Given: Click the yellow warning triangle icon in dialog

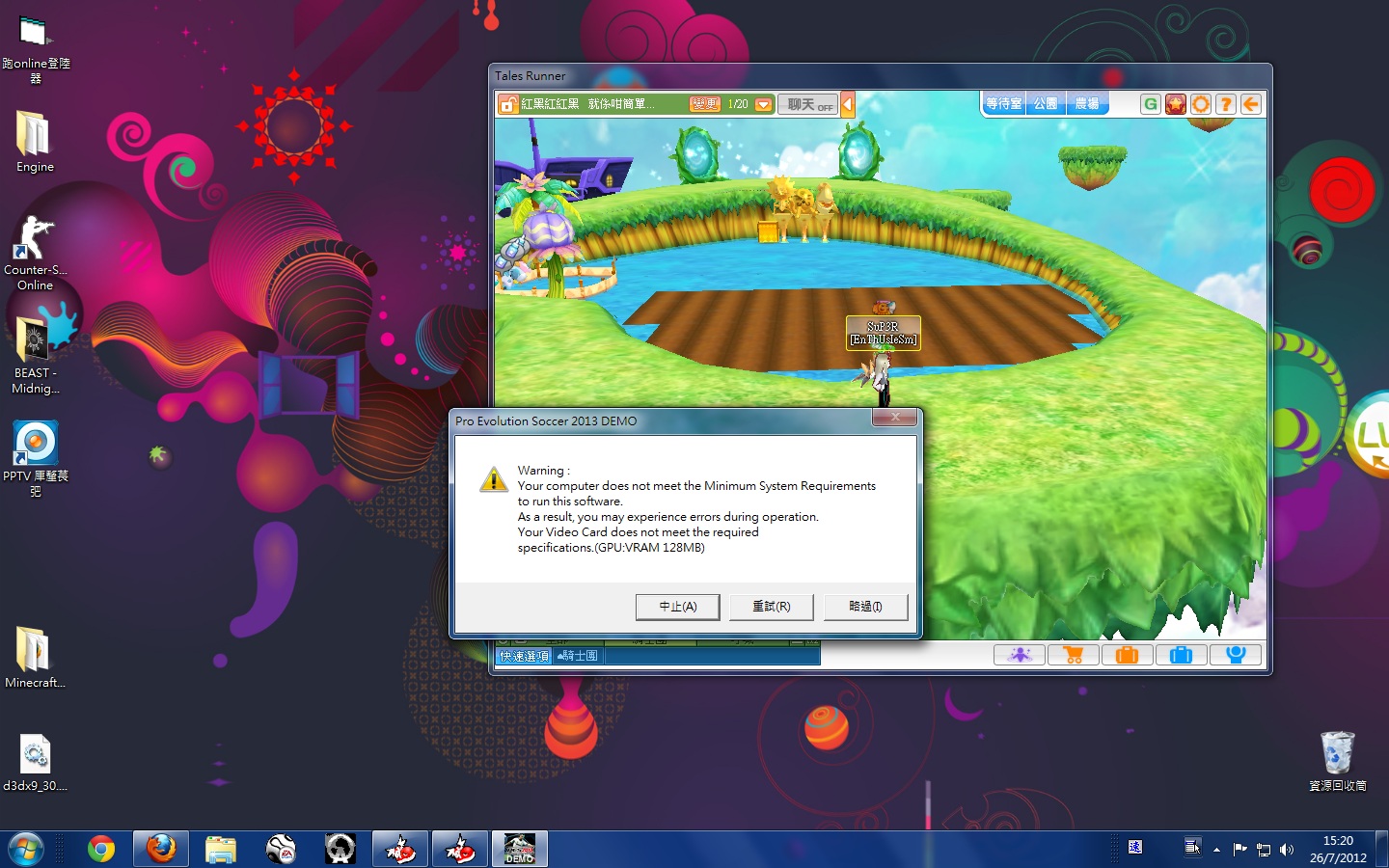Looking at the screenshot, I should point(494,478).
